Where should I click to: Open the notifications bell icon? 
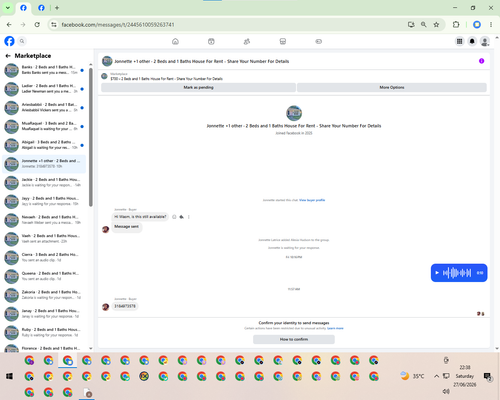[472, 41]
